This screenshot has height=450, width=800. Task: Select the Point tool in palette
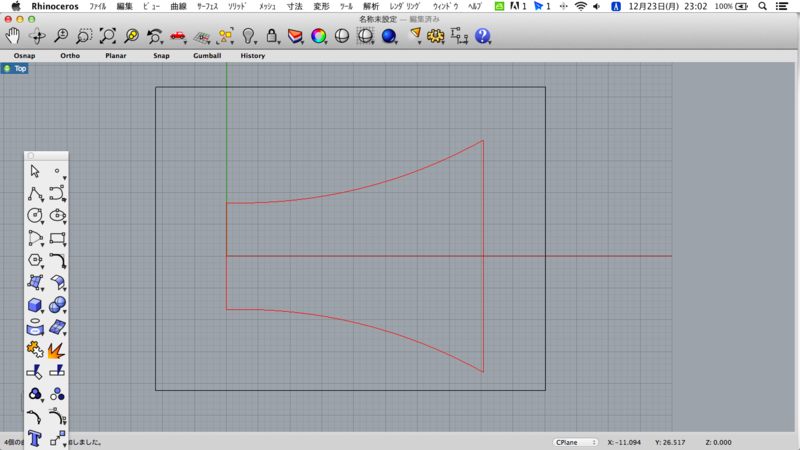(57, 171)
